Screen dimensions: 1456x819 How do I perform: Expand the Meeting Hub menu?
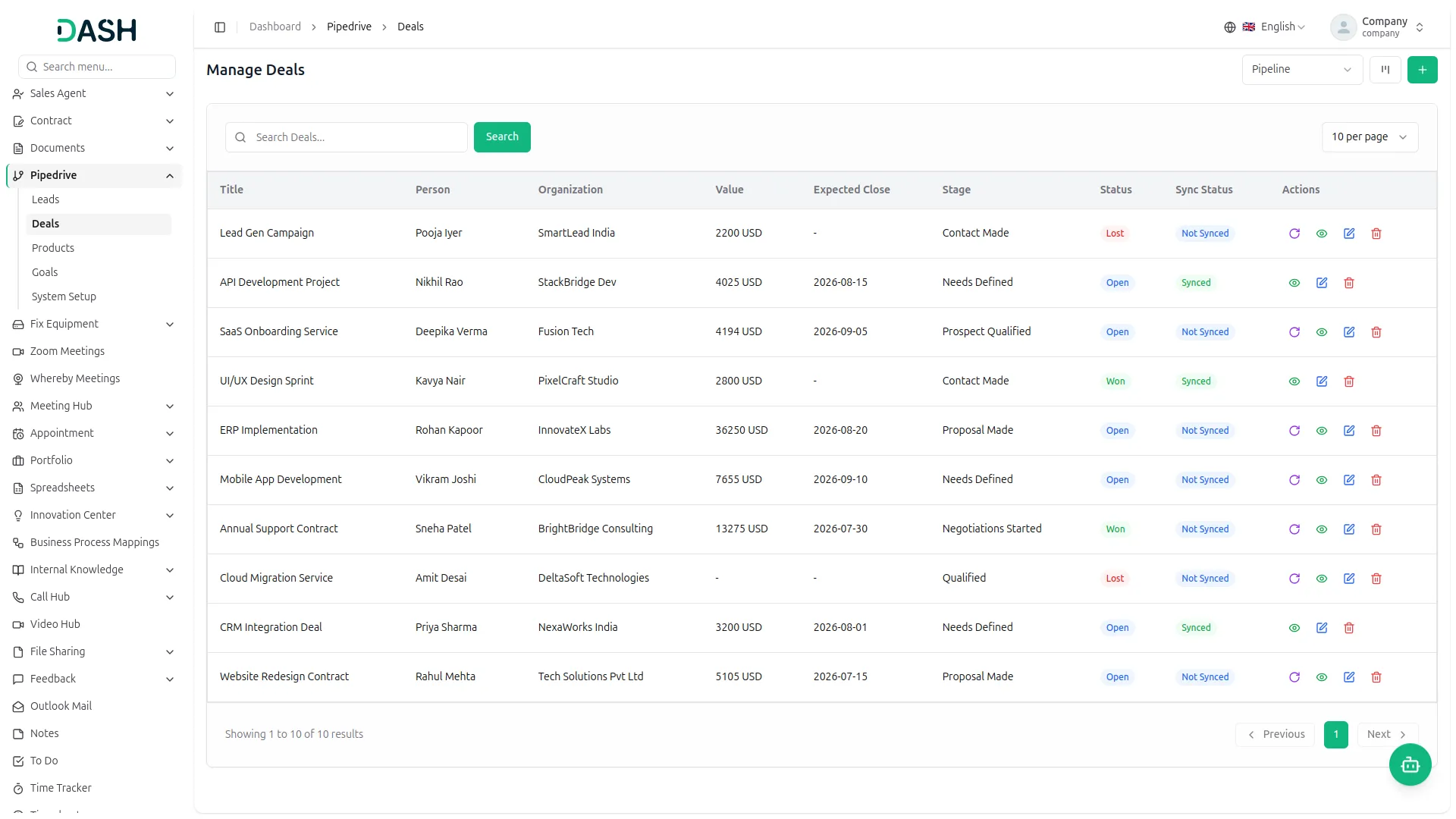click(93, 406)
